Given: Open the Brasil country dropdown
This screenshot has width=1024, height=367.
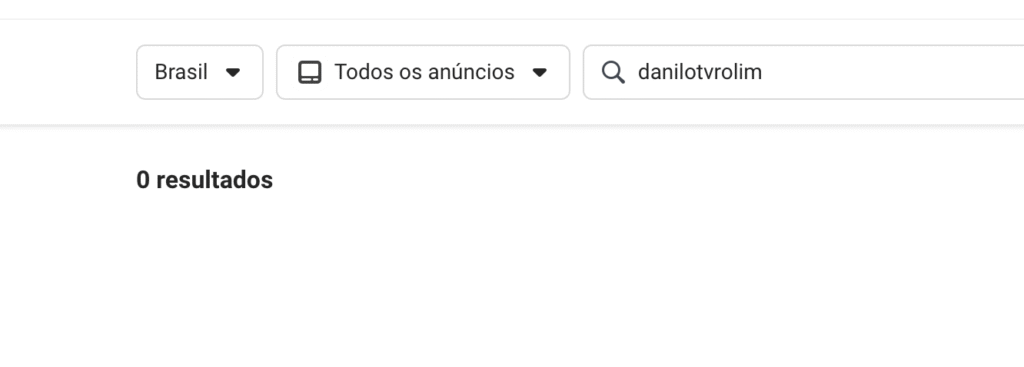Looking at the screenshot, I should pyautogui.click(x=200, y=72).
